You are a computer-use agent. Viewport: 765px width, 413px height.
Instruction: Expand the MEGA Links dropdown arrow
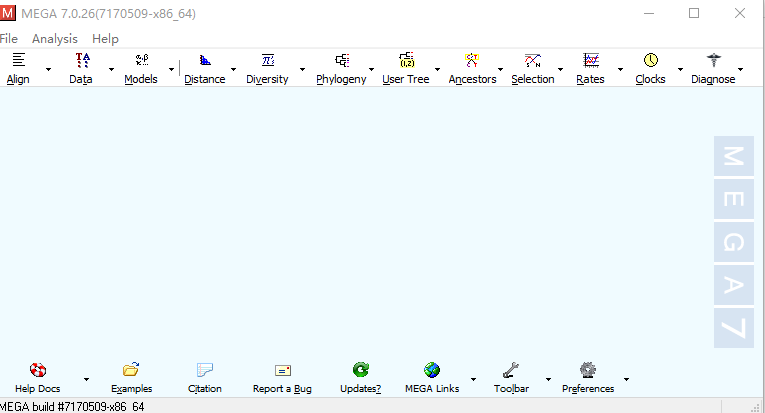click(x=473, y=379)
